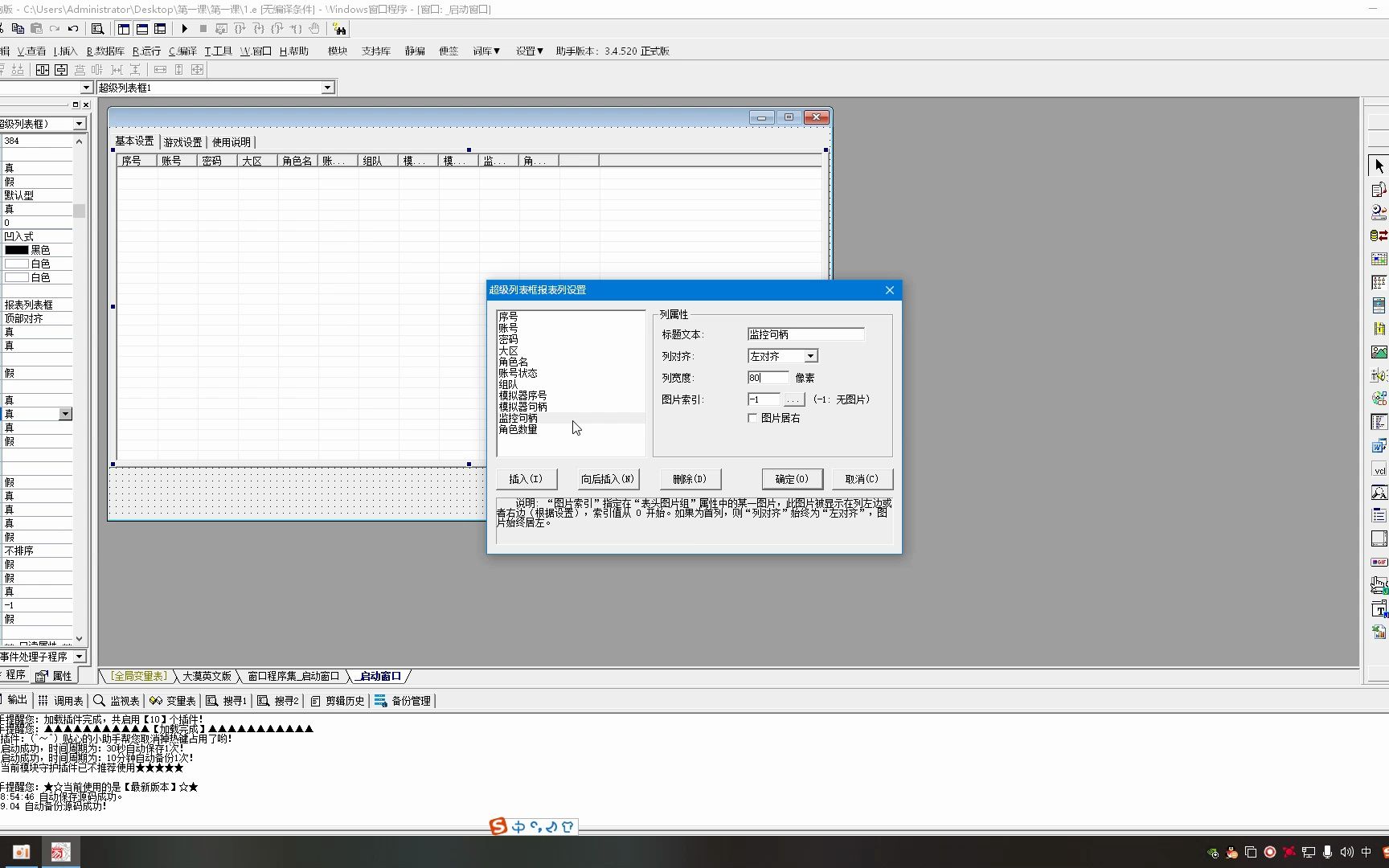Open the 列对齐 左对齐 dropdown

coord(810,356)
